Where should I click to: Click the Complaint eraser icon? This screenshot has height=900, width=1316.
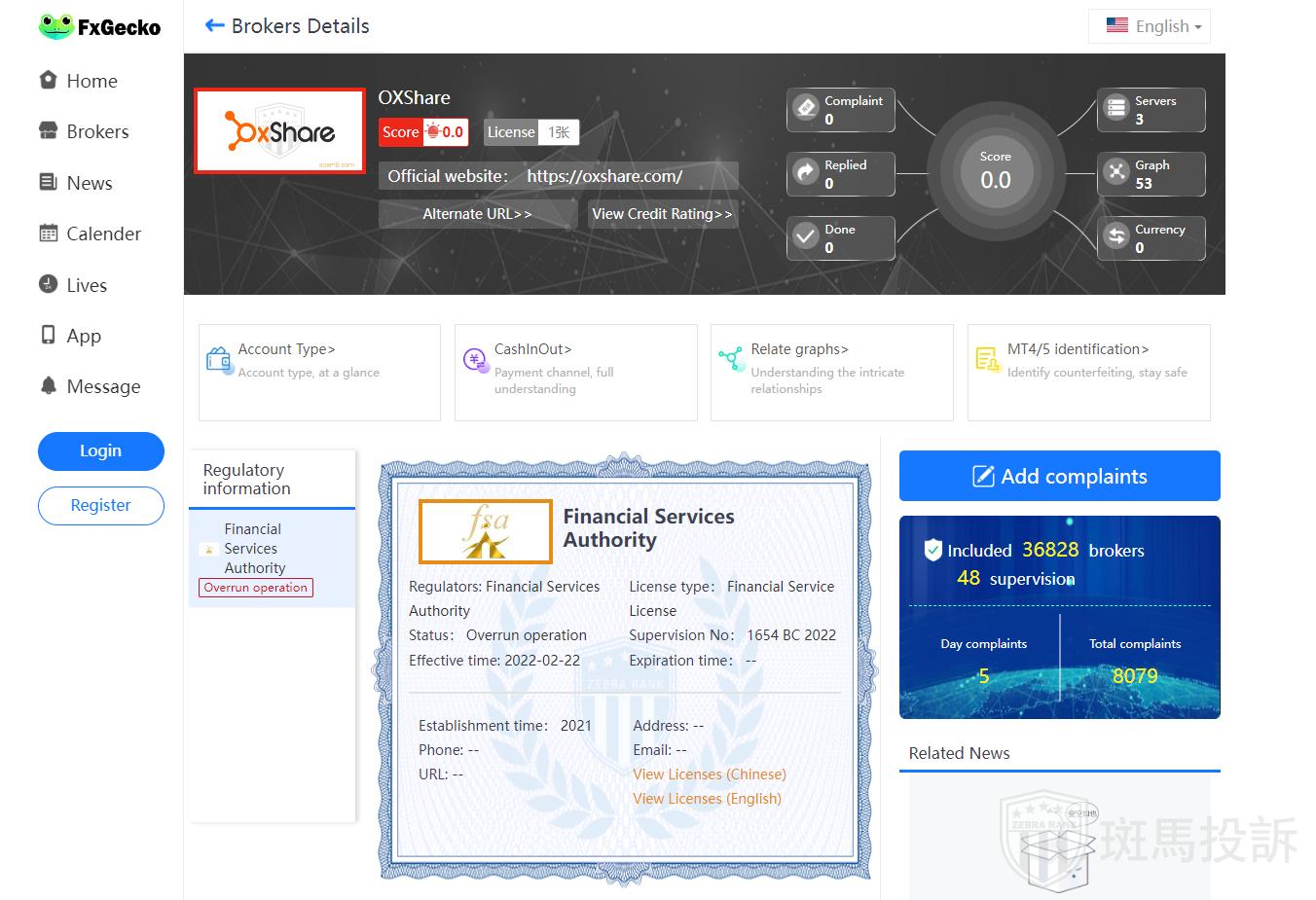pyautogui.click(x=806, y=108)
